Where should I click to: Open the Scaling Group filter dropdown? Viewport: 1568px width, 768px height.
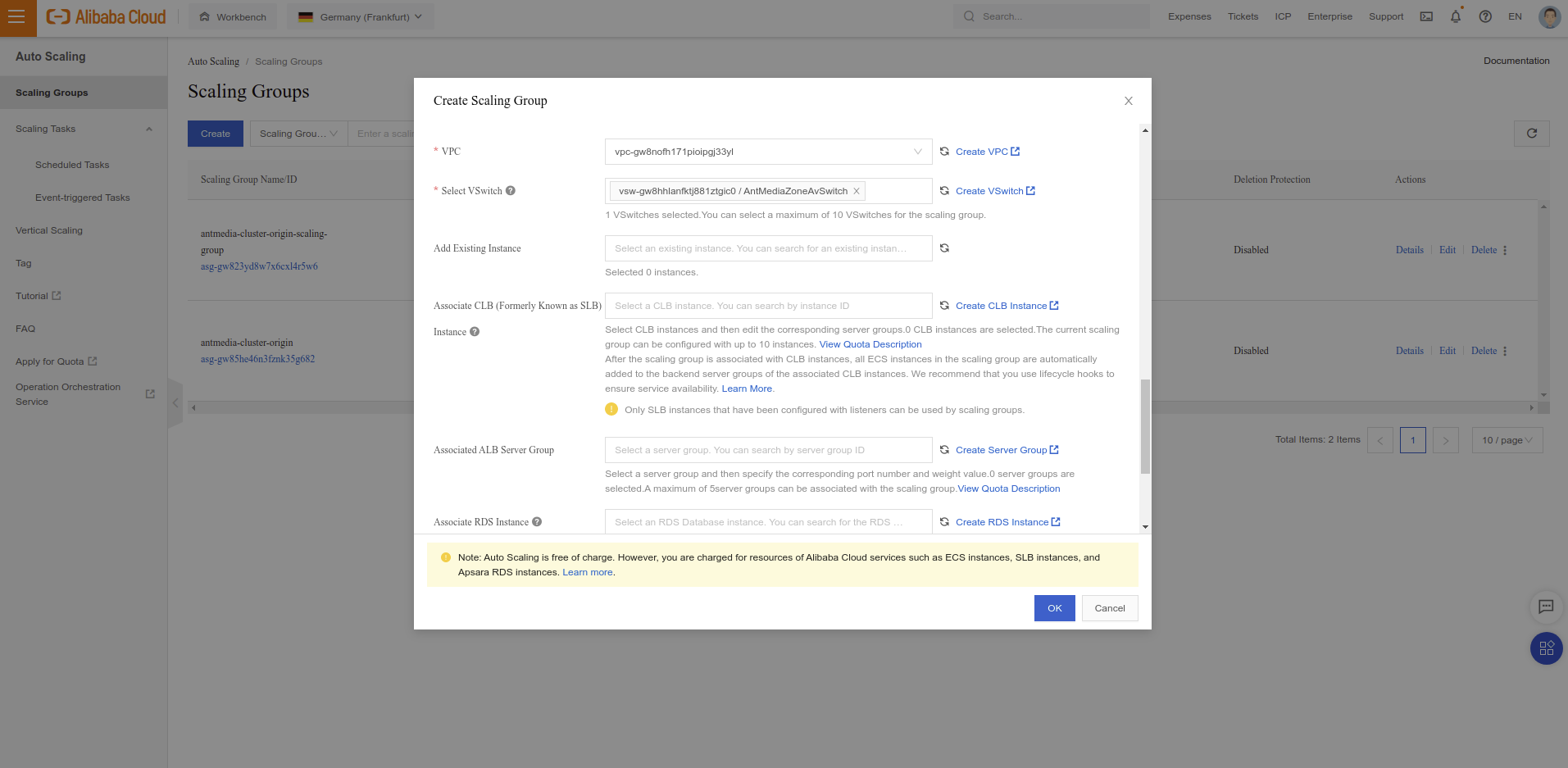(x=298, y=134)
